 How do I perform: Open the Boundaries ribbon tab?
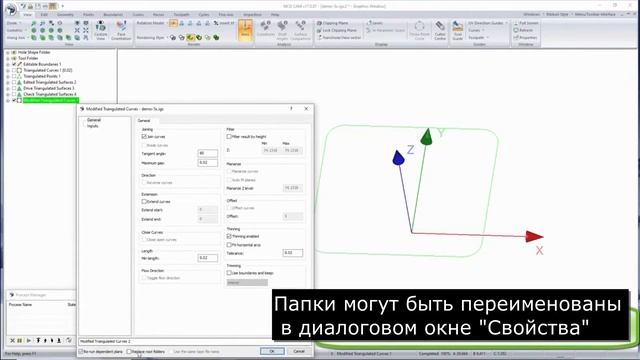(x=113, y=15)
